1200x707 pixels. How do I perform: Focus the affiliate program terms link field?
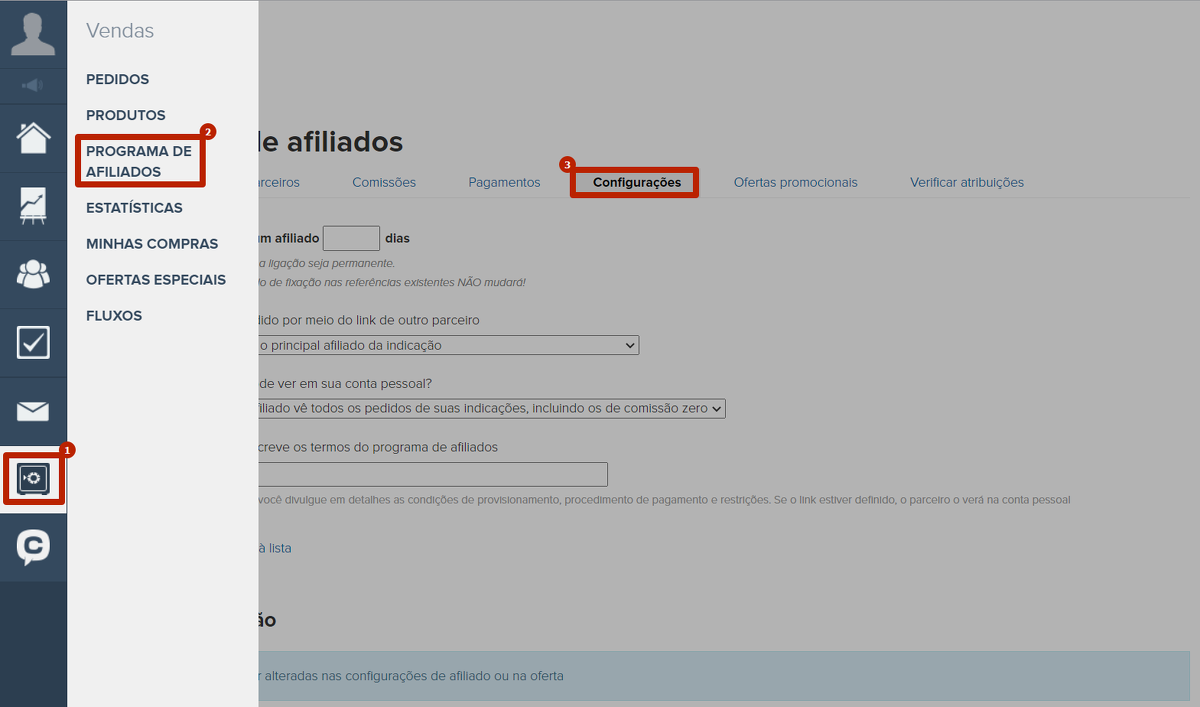(x=432, y=474)
